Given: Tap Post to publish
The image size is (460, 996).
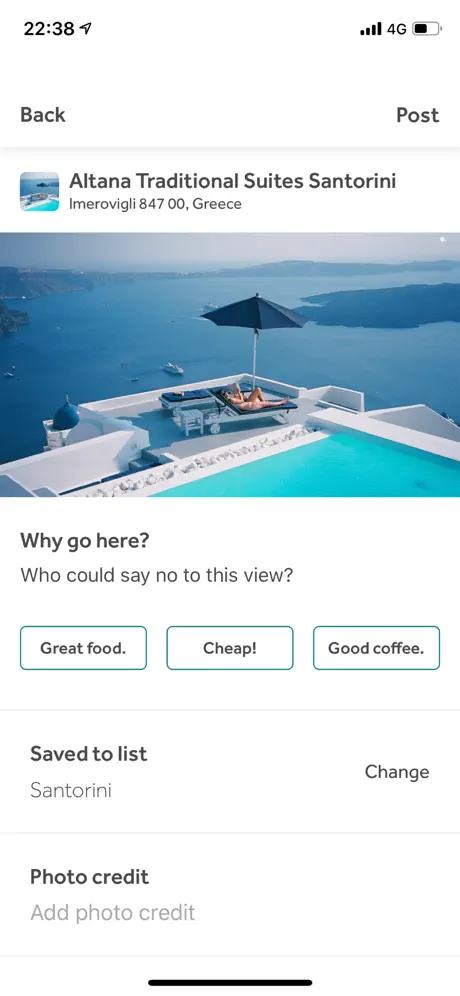Looking at the screenshot, I should (417, 115).
